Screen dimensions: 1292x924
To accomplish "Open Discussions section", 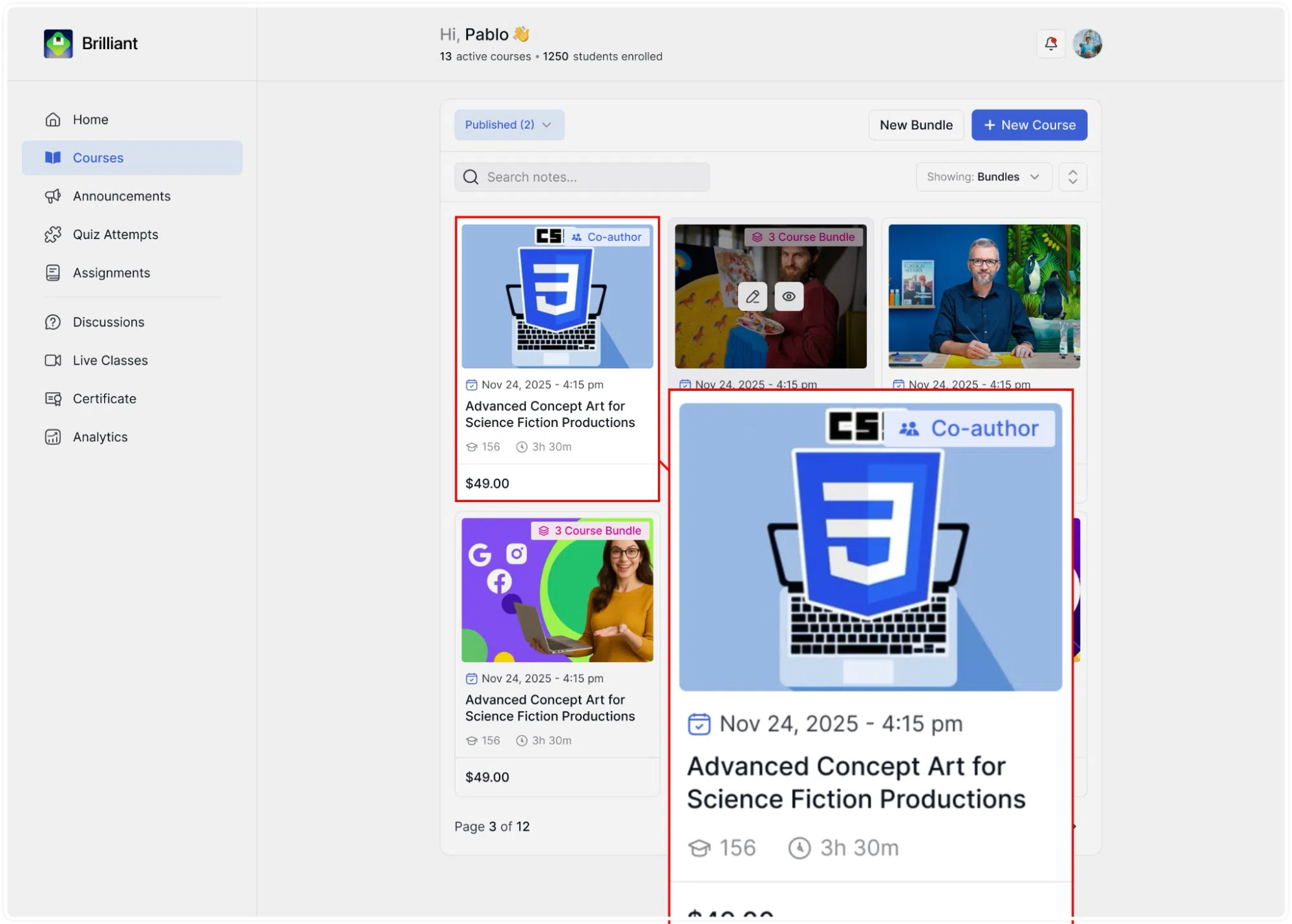I will [x=132, y=322].
